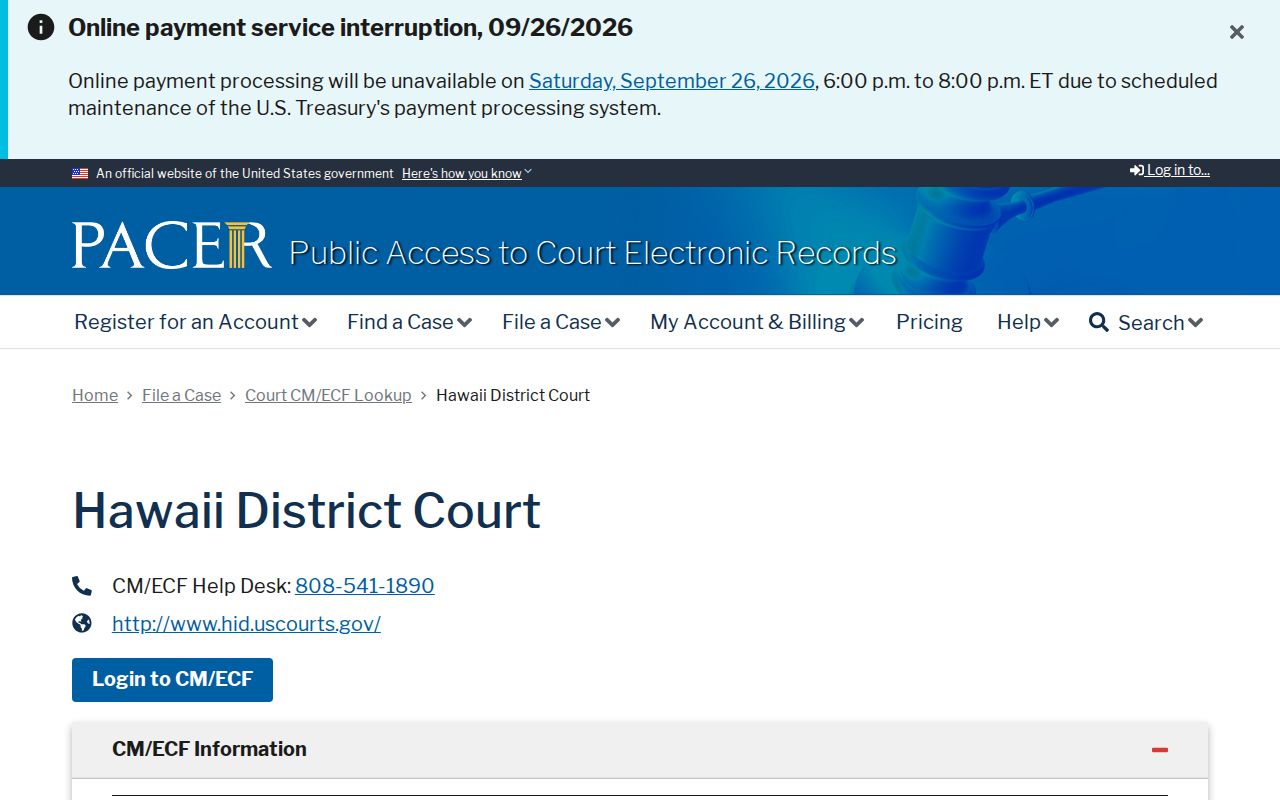Open the Help dropdown menu
1280x800 pixels.
[1028, 322]
